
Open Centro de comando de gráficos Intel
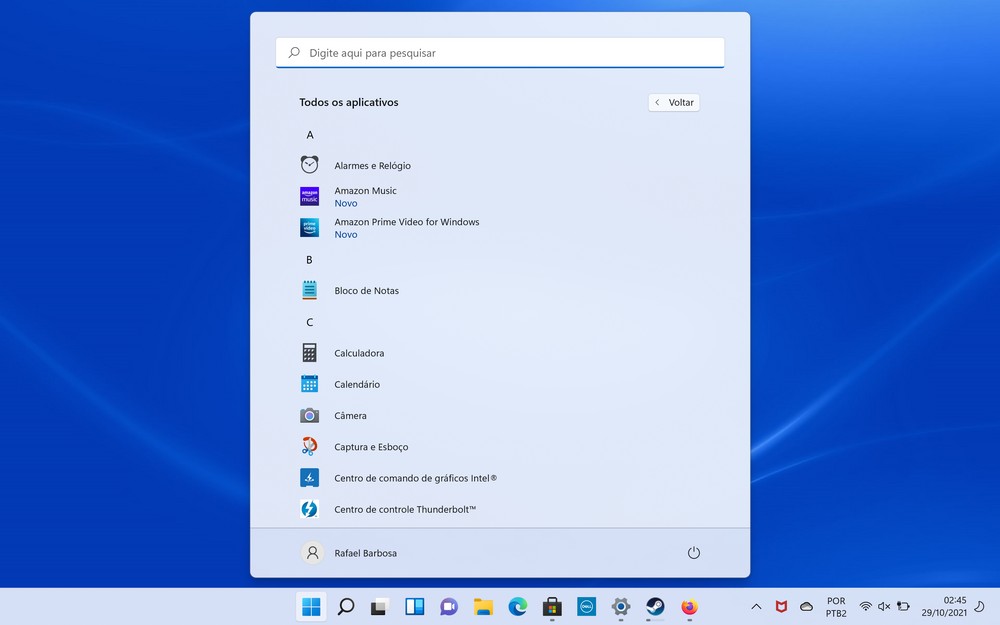click(415, 479)
